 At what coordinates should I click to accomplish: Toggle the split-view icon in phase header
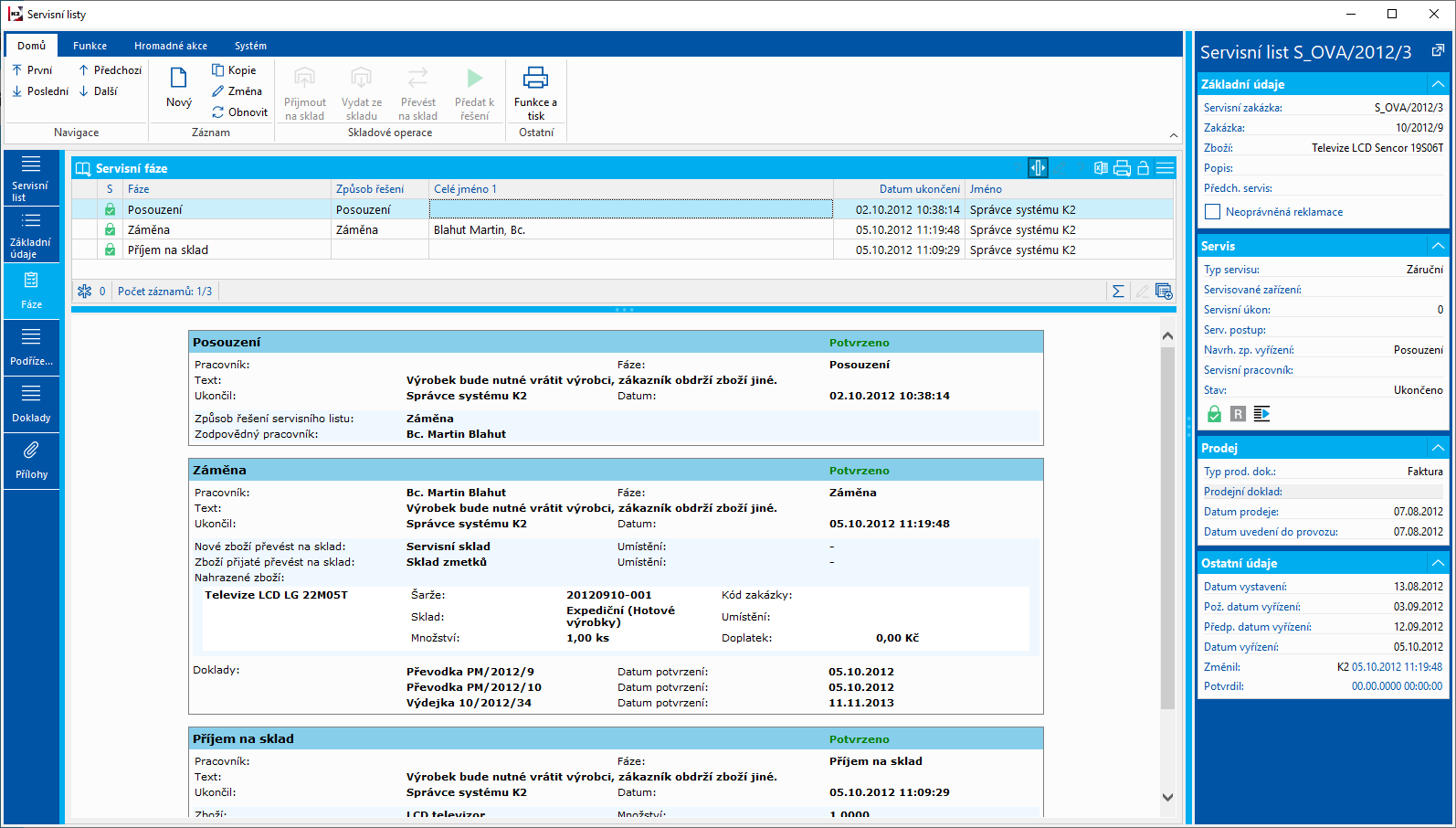click(x=1038, y=168)
